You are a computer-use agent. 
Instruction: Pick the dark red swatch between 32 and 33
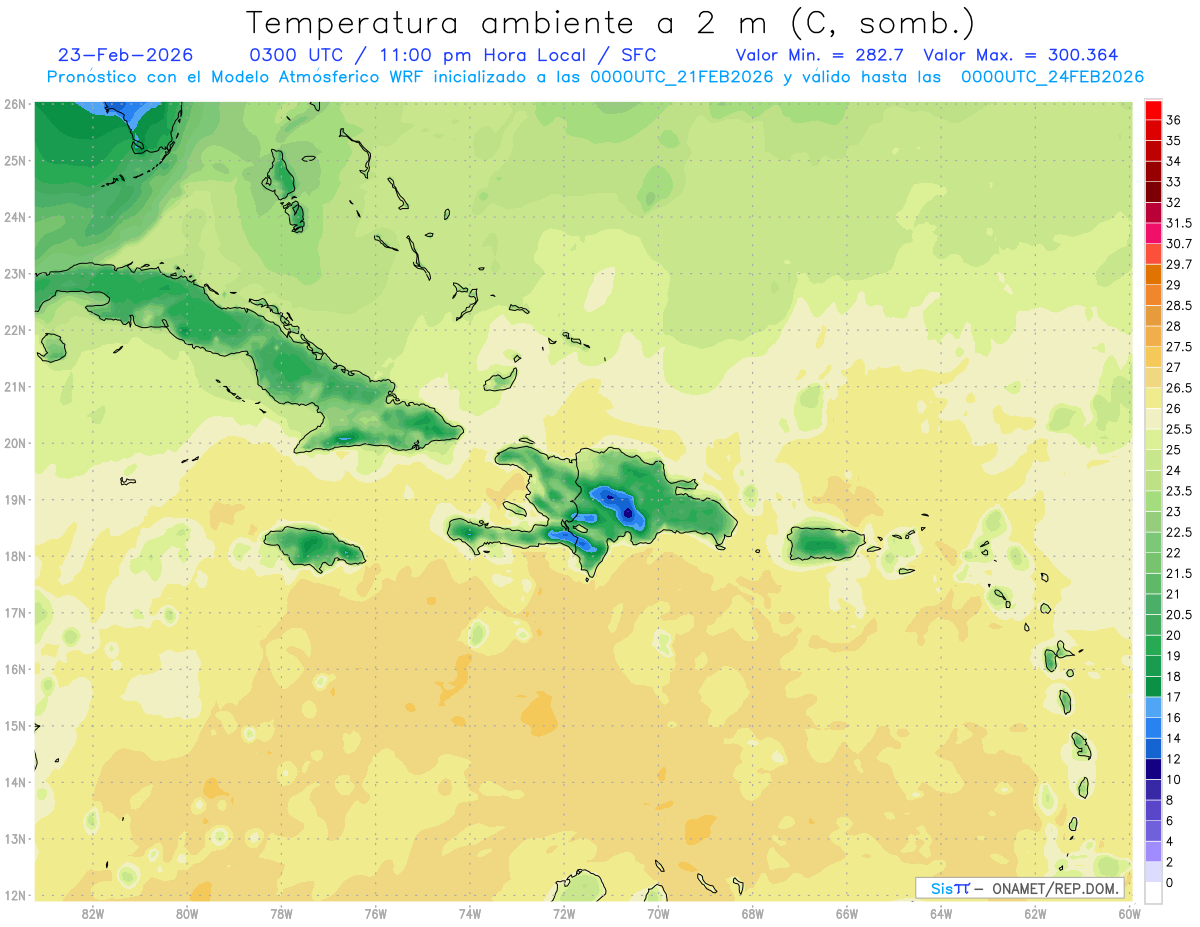coord(1153,192)
